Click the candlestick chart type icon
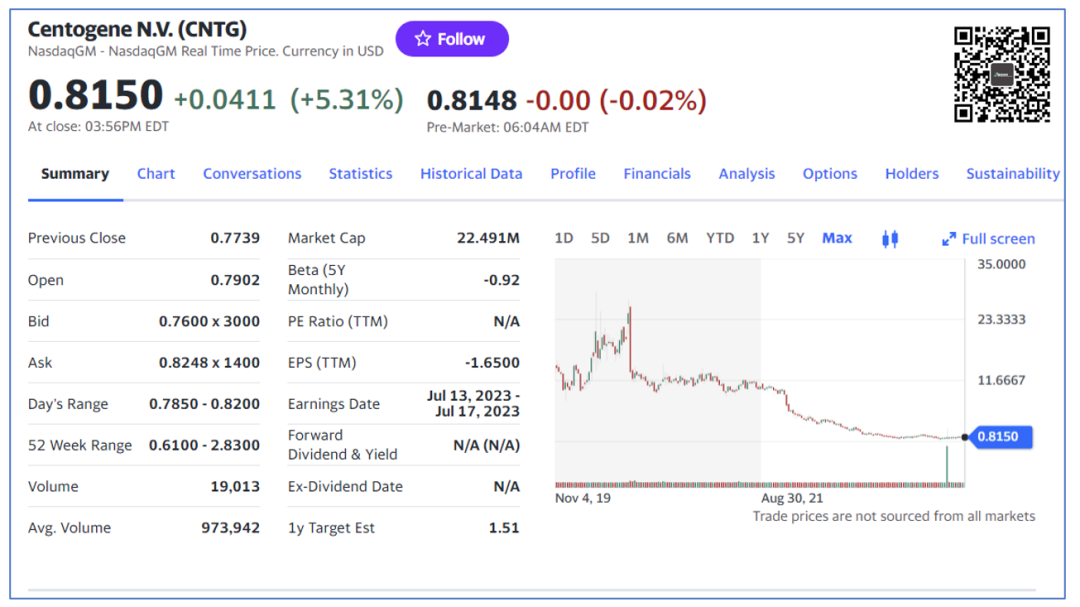Image resolution: width=1080 pixels, height=607 pixels. pos(890,238)
